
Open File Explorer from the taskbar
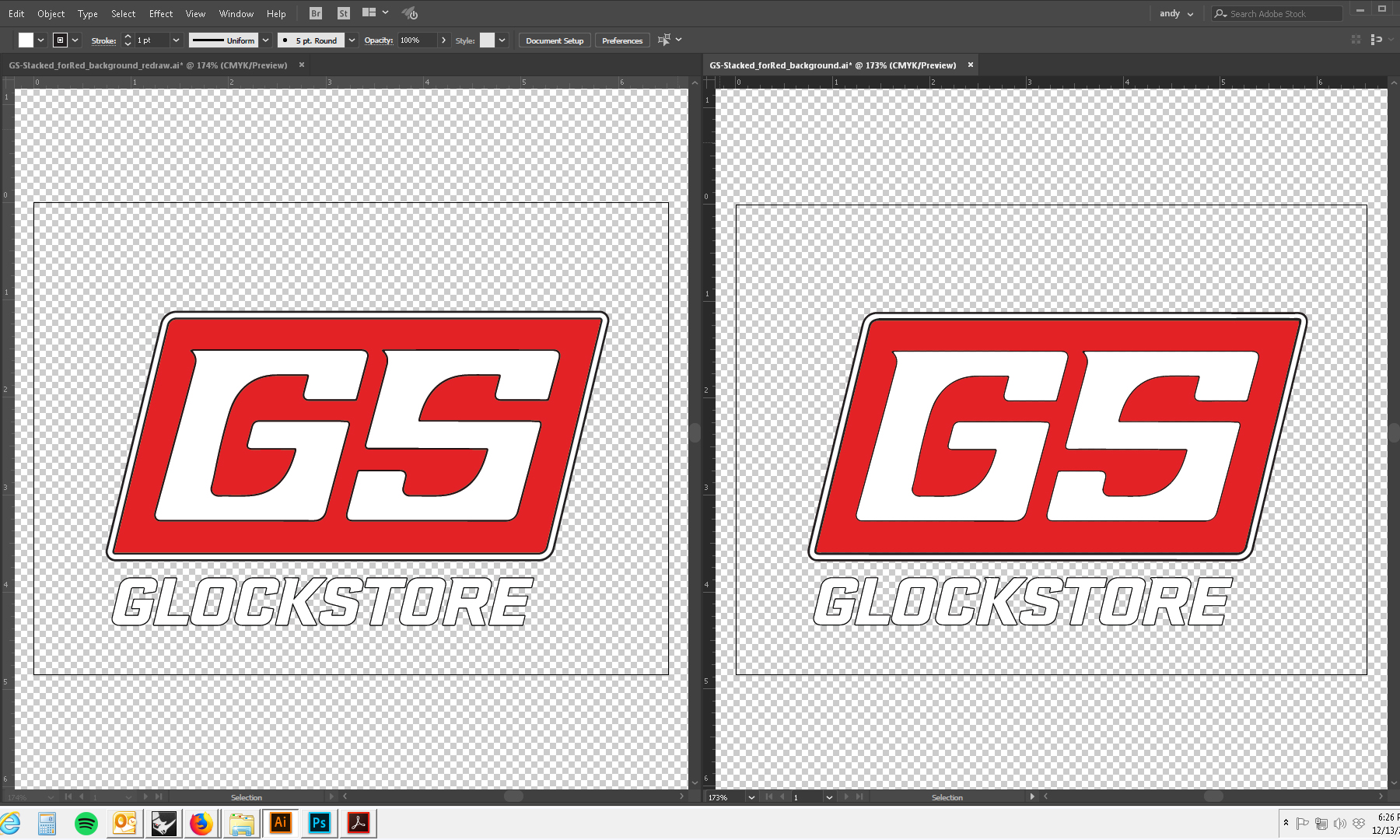[x=242, y=824]
